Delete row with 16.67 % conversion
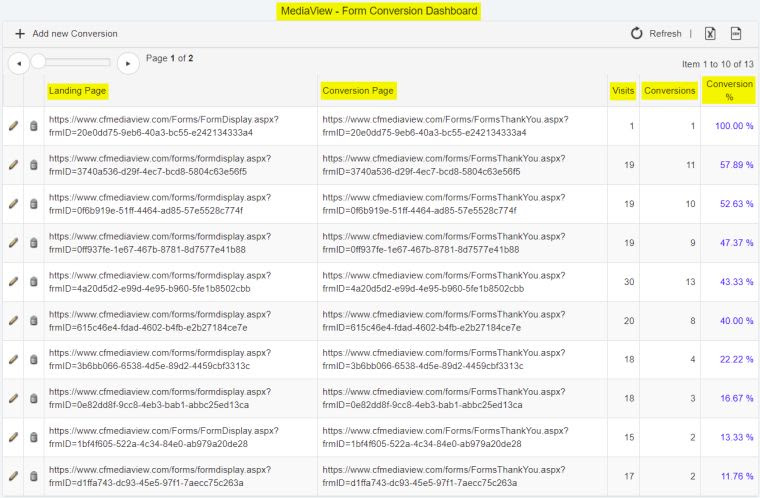Screen dimensions: 760x498 (x=34, y=398)
